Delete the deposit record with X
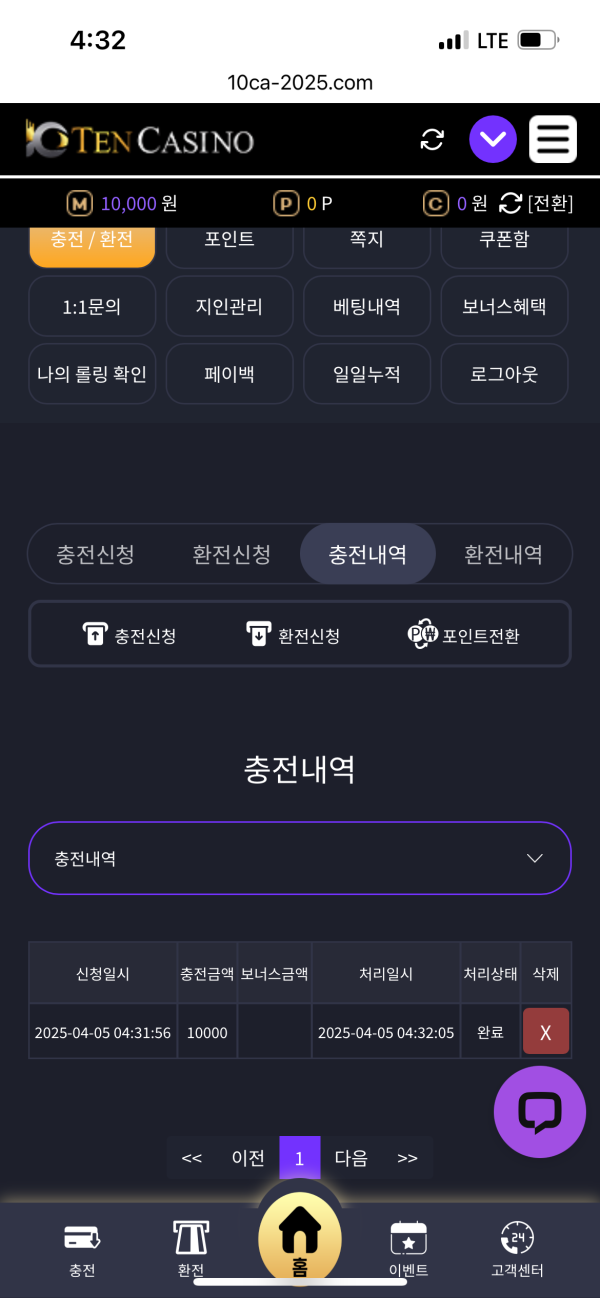 tap(546, 1032)
